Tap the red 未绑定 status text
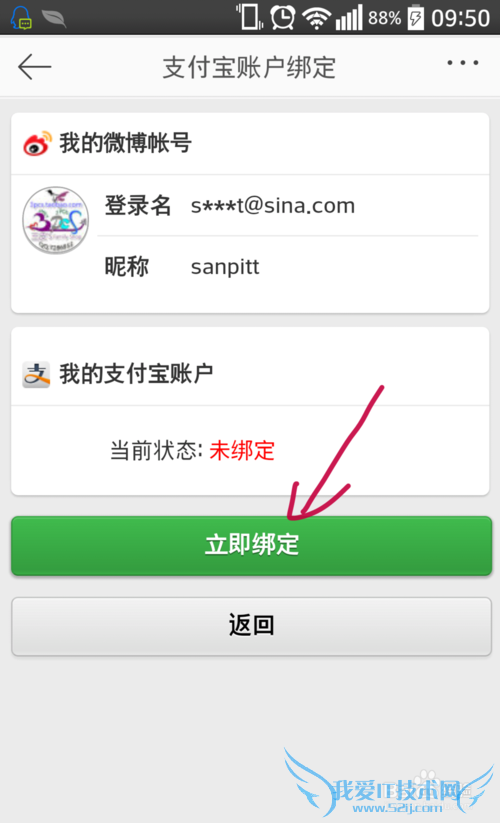 (242, 450)
